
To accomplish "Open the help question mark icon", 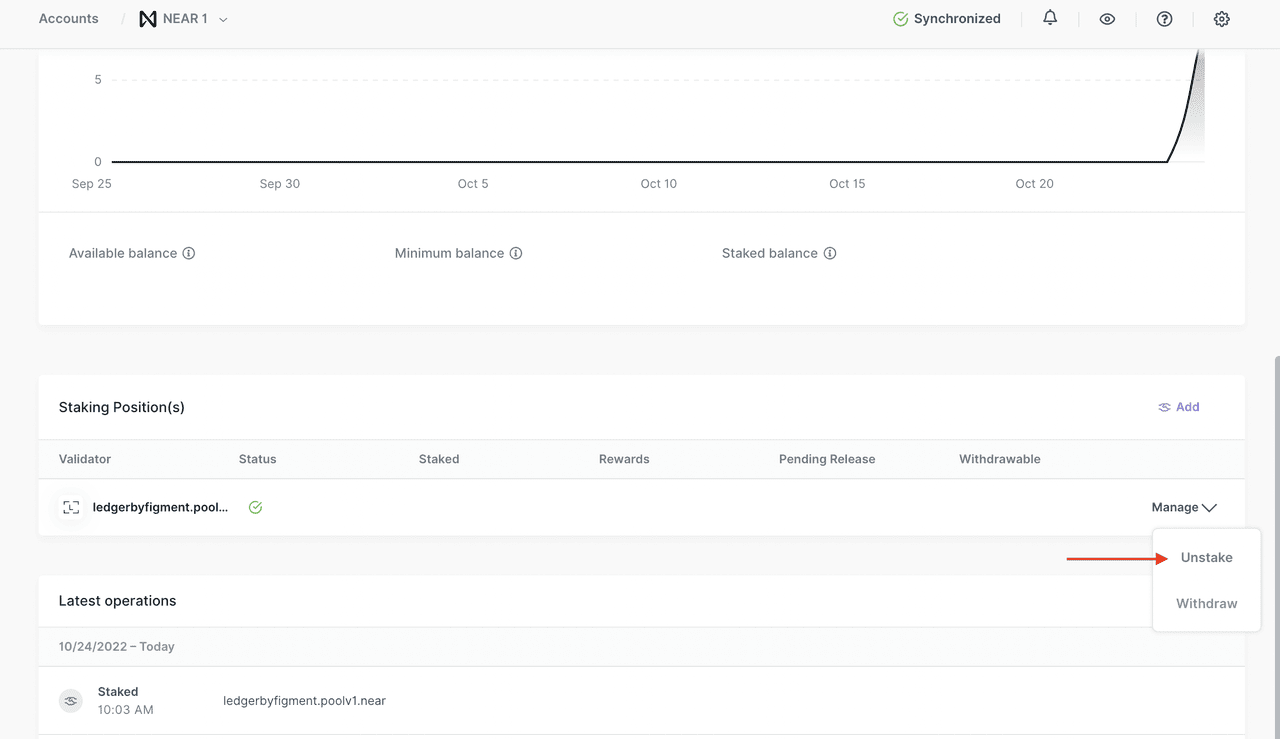I will point(1164,19).
